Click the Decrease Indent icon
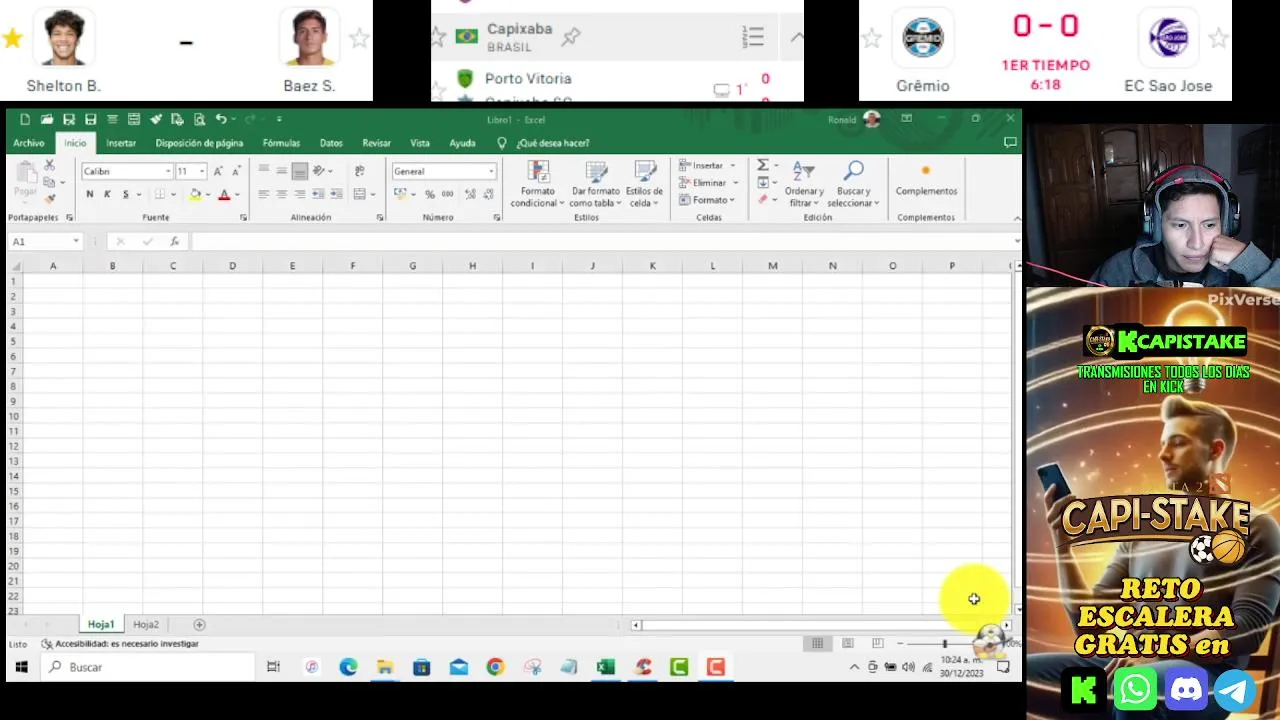This screenshot has height=720, width=1280. click(318, 194)
